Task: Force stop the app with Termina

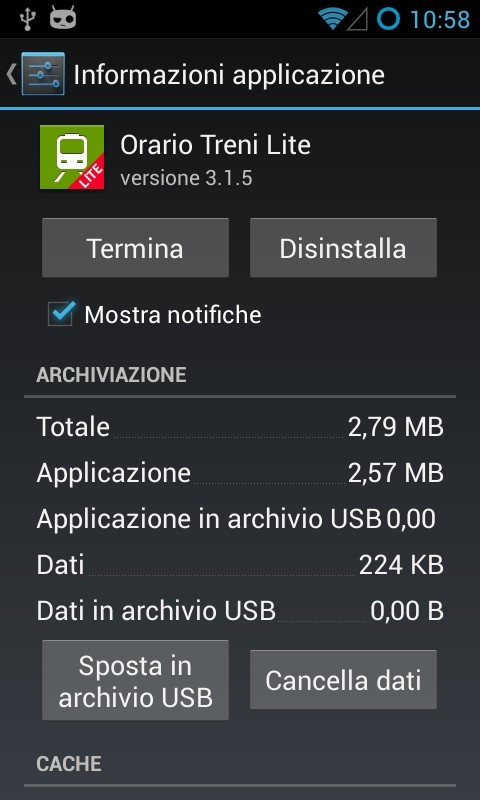Action: [135, 248]
